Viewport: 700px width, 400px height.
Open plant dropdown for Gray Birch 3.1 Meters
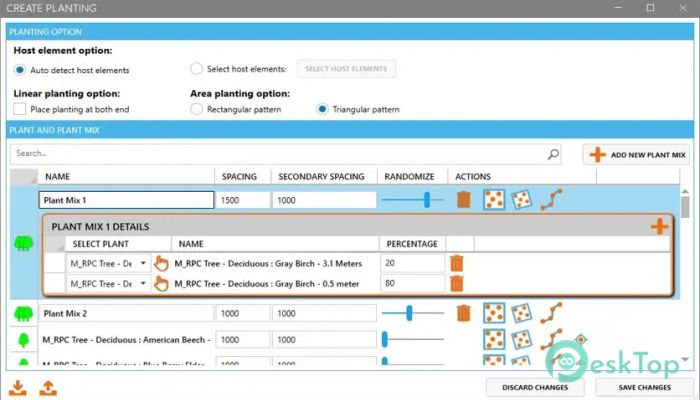pyautogui.click(x=144, y=264)
